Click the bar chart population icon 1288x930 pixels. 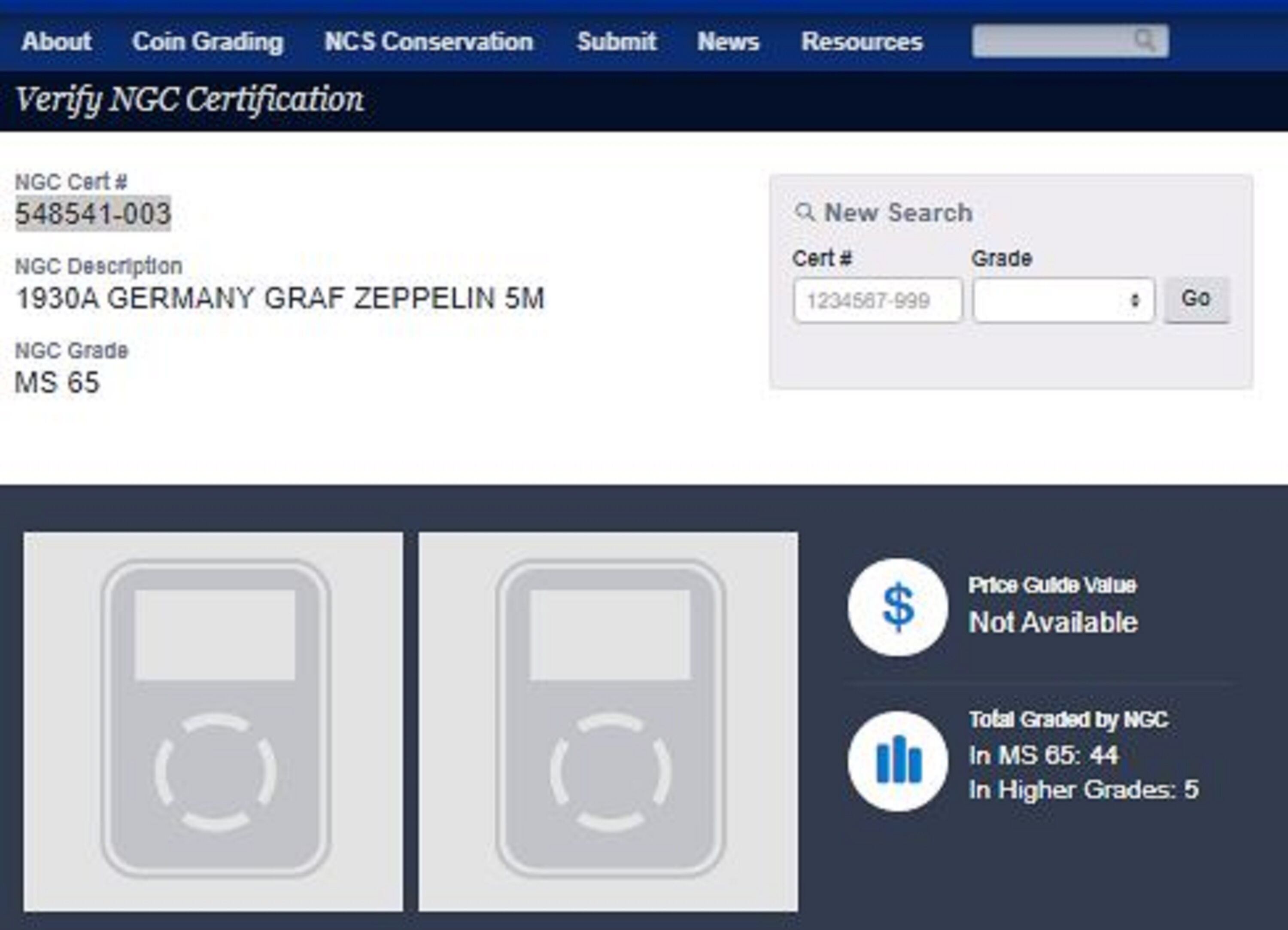coord(898,761)
